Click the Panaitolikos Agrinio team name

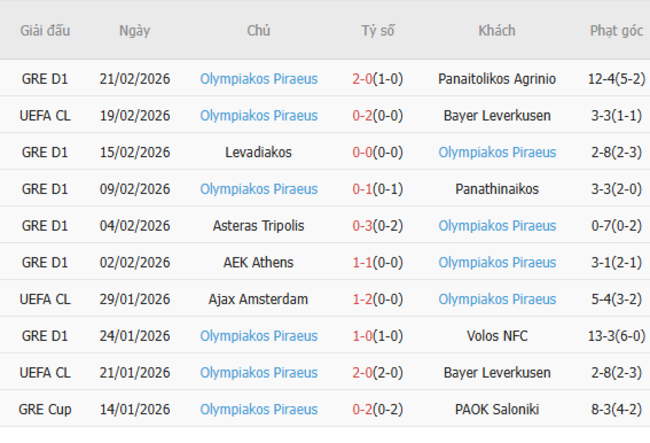point(497,78)
